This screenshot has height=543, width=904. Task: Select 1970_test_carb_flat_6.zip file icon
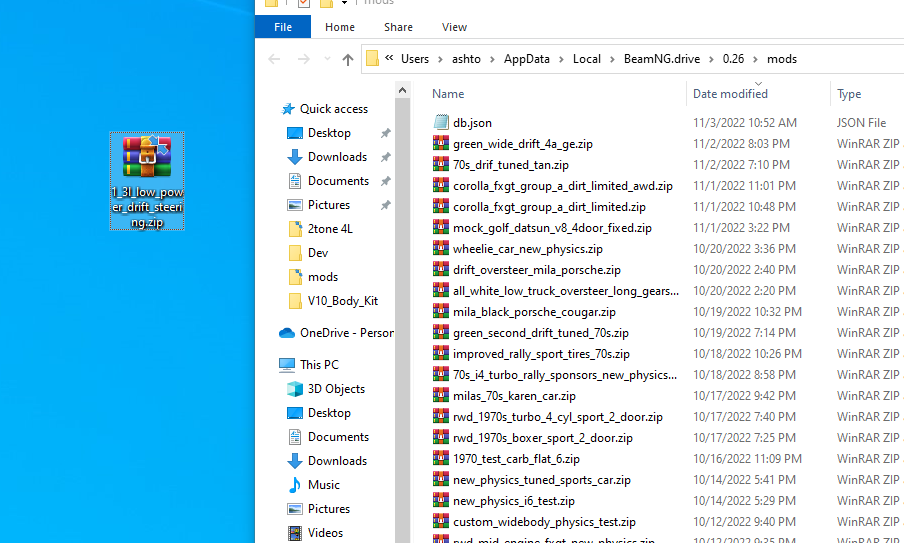pos(441,458)
